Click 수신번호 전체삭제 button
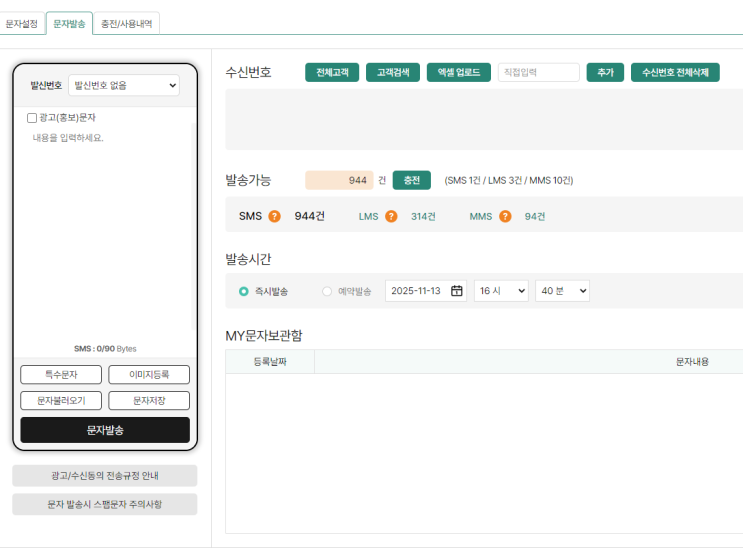This screenshot has width=743, height=548. pyautogui.click(x=675, y=73)
